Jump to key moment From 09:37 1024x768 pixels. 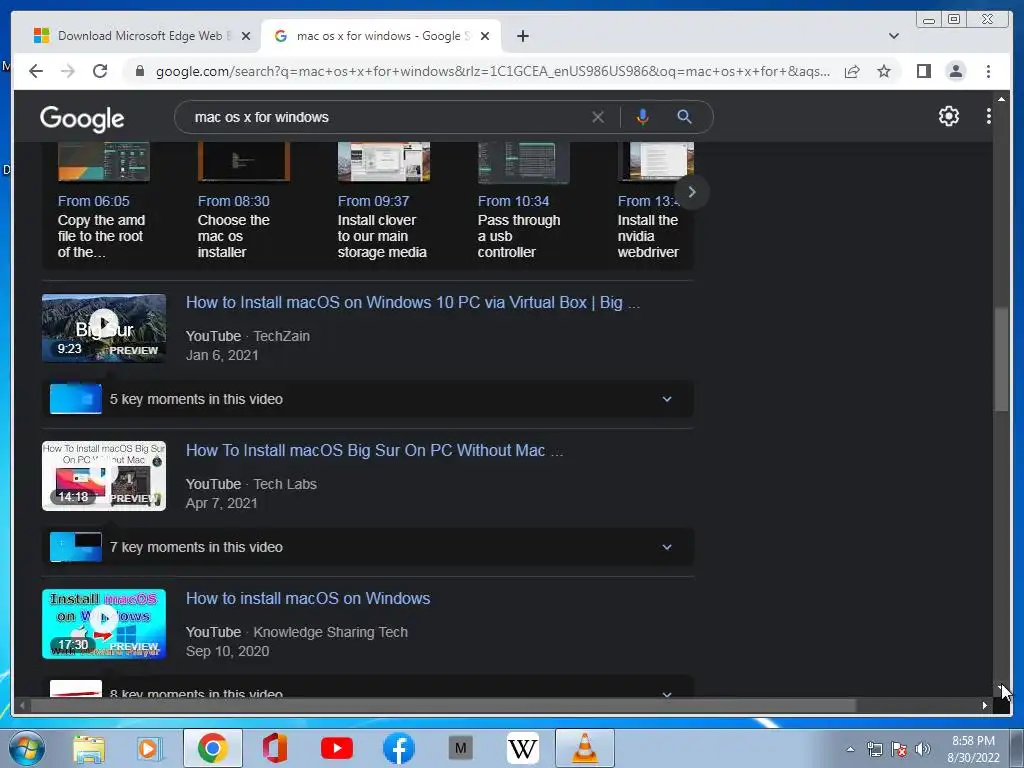pos(373,201)
